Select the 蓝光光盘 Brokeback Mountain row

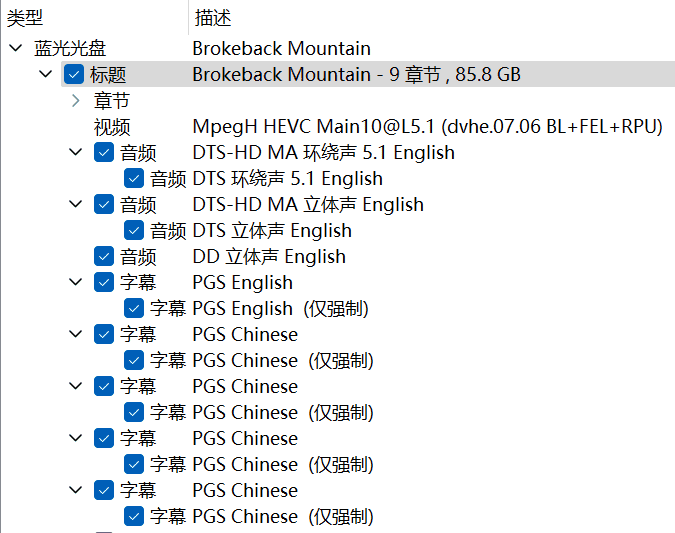coord(281,48)
